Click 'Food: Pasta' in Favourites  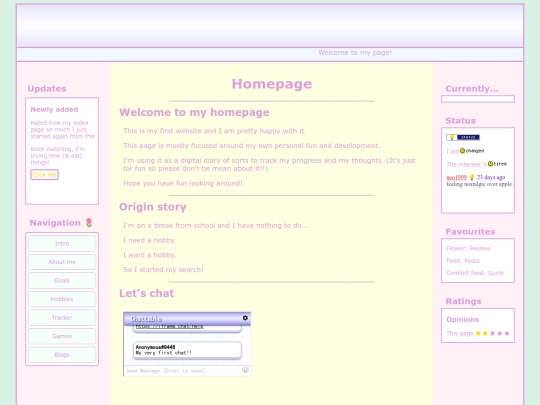pyautogui.click(x=463, y=261)
